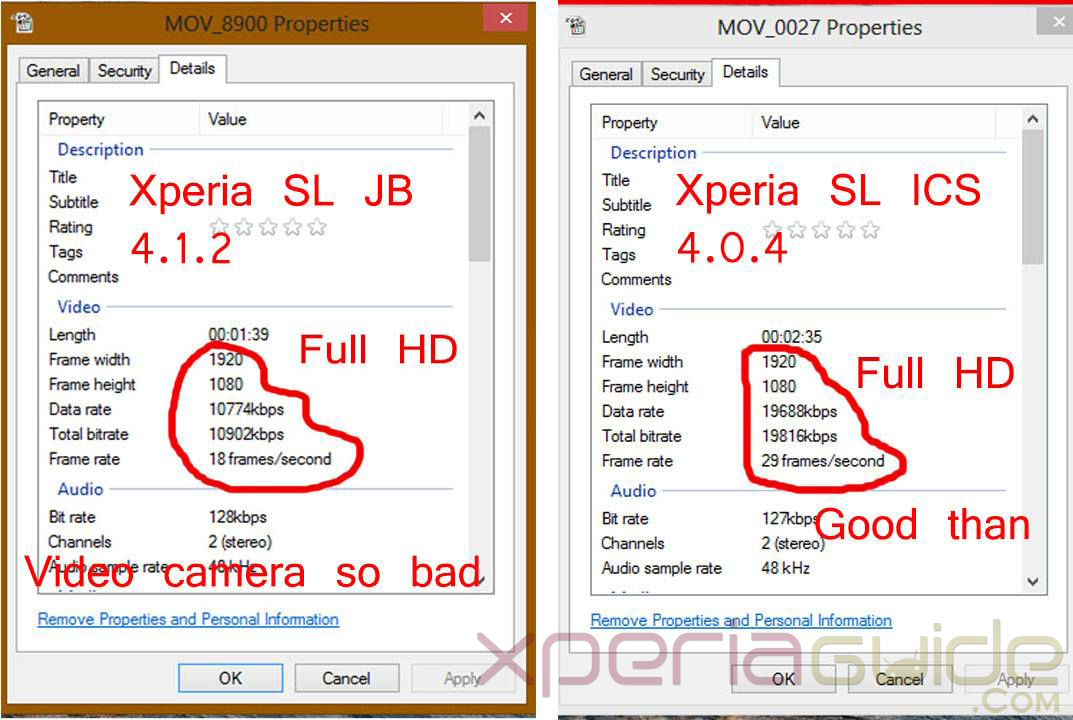Click the MOV_0027 Properties window file icon
The image size is (1073, 720).
576,27
